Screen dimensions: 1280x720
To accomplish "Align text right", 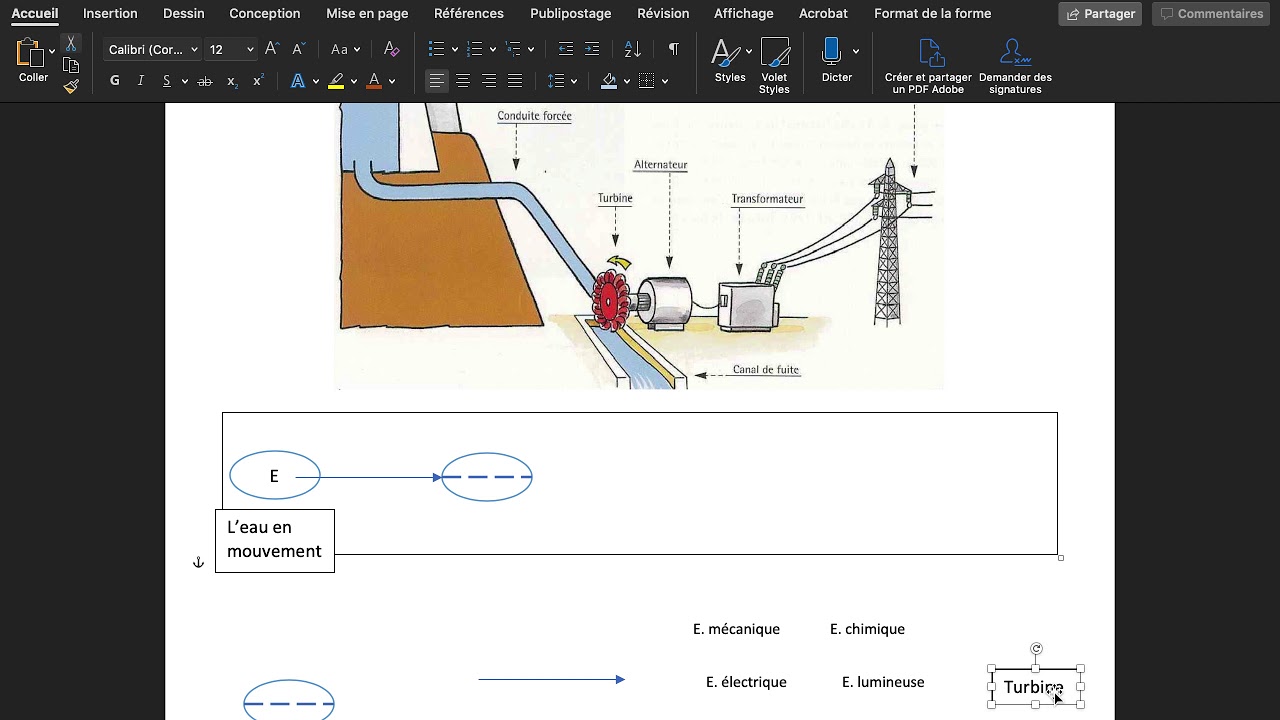I will pyautogui.click(x=489, y=81).
